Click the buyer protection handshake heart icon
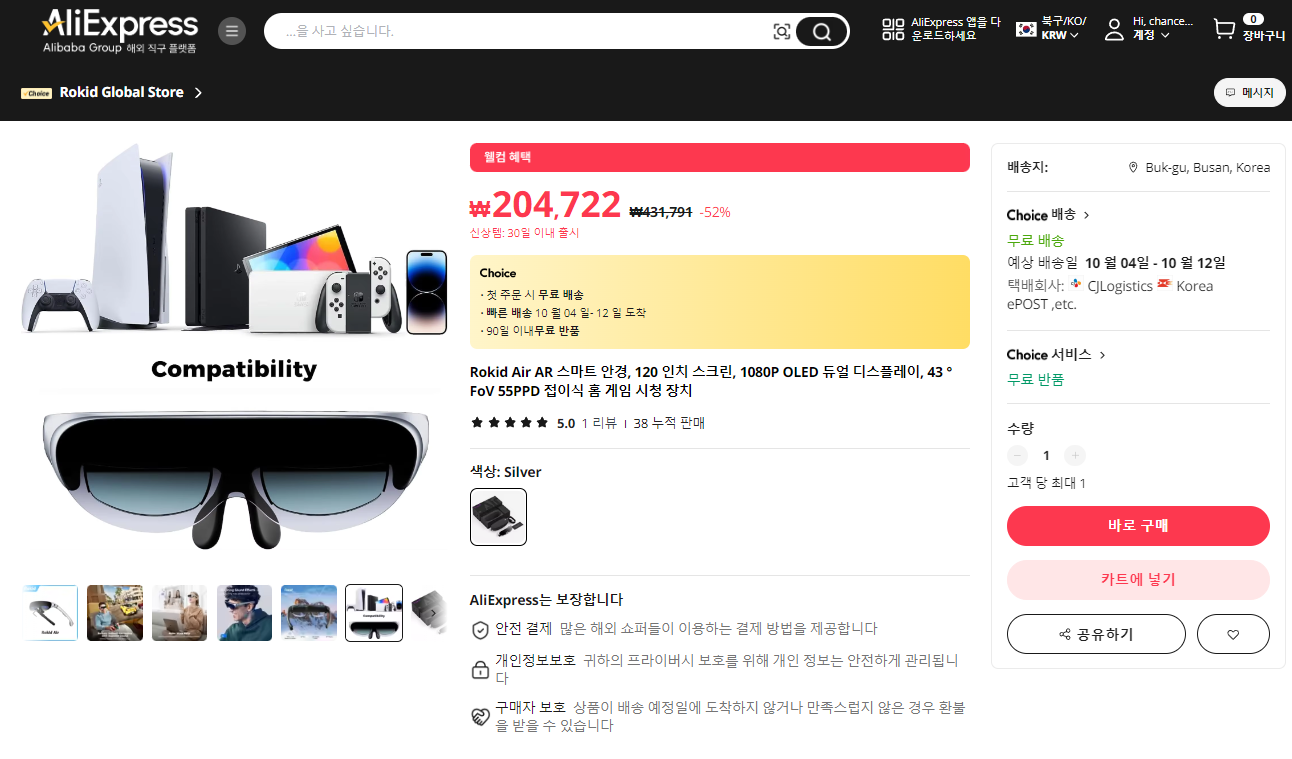The height and width of the screenshot is (759, 1292). (x=480, y=716)
